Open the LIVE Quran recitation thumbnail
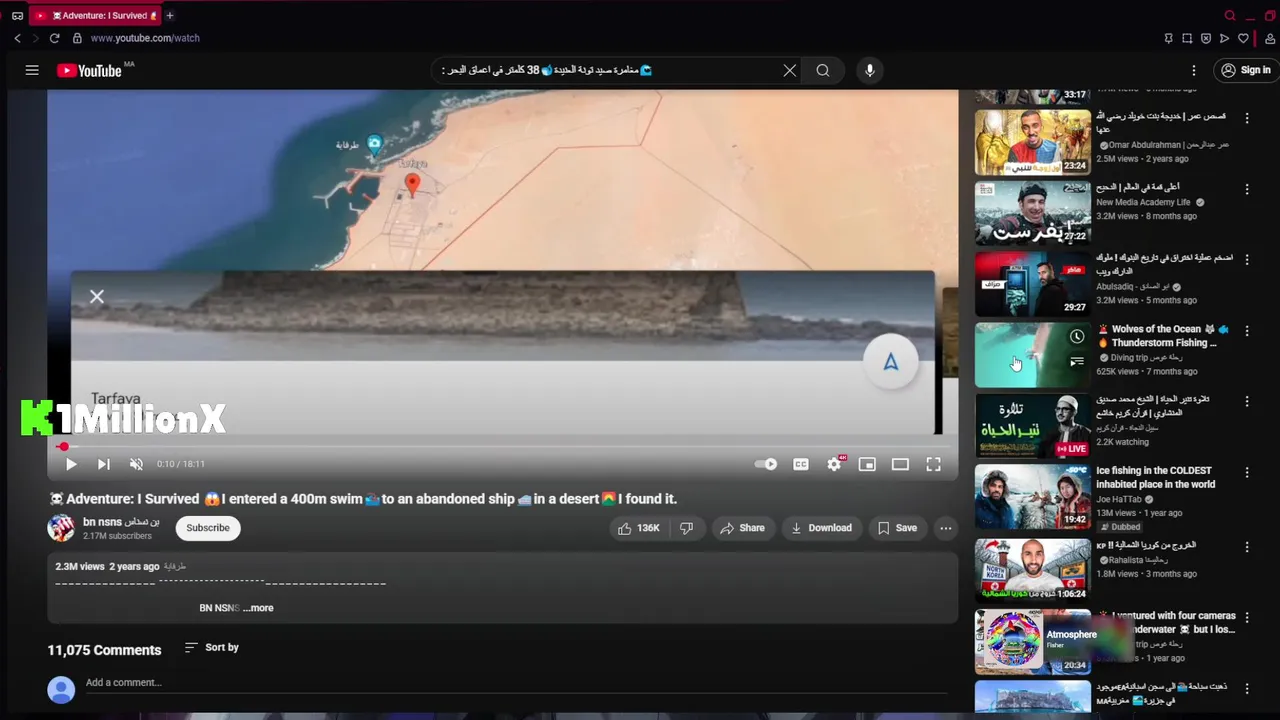The width and height of the screenshot is (1280, 720). point(1033,426)
